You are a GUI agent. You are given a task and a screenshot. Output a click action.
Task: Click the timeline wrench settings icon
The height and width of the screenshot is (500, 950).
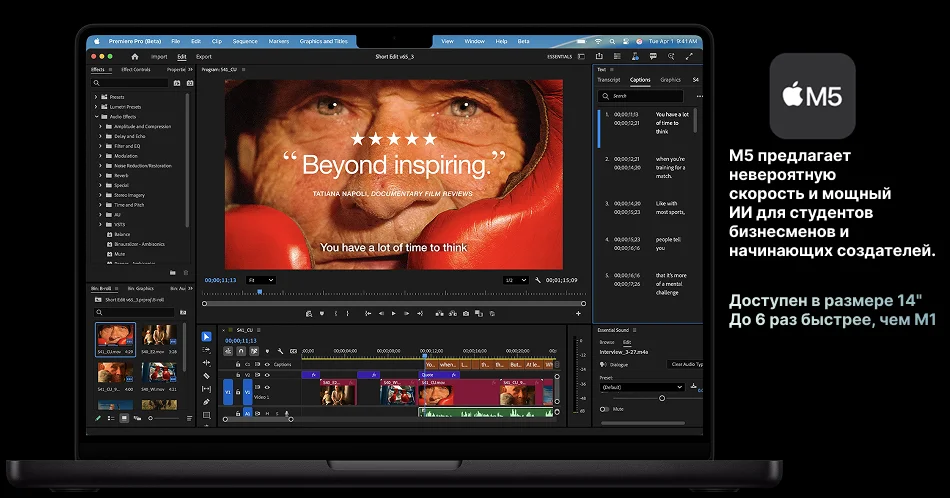coord(280,351)
